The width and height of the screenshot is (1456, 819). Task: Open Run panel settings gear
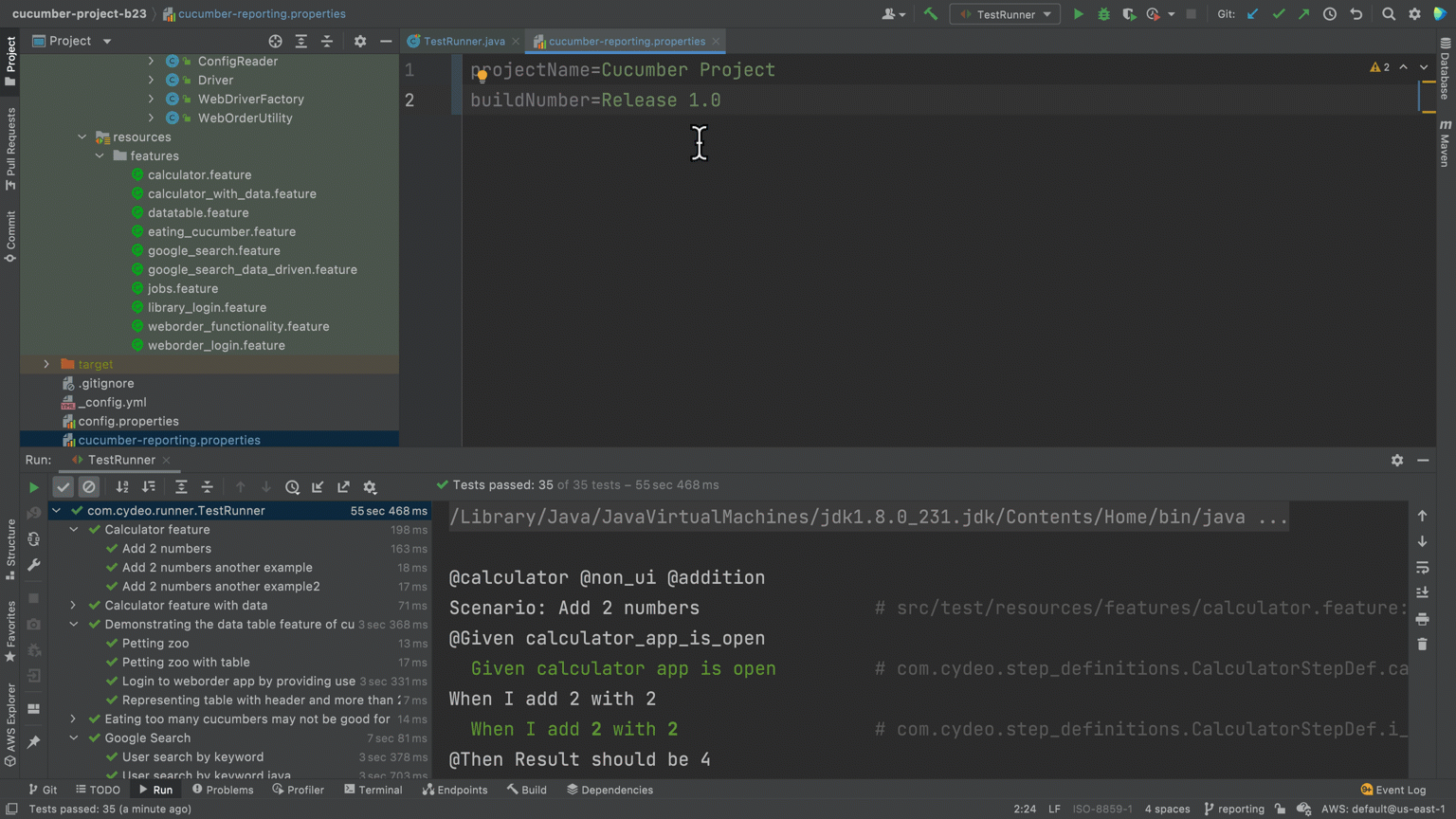1397,460
